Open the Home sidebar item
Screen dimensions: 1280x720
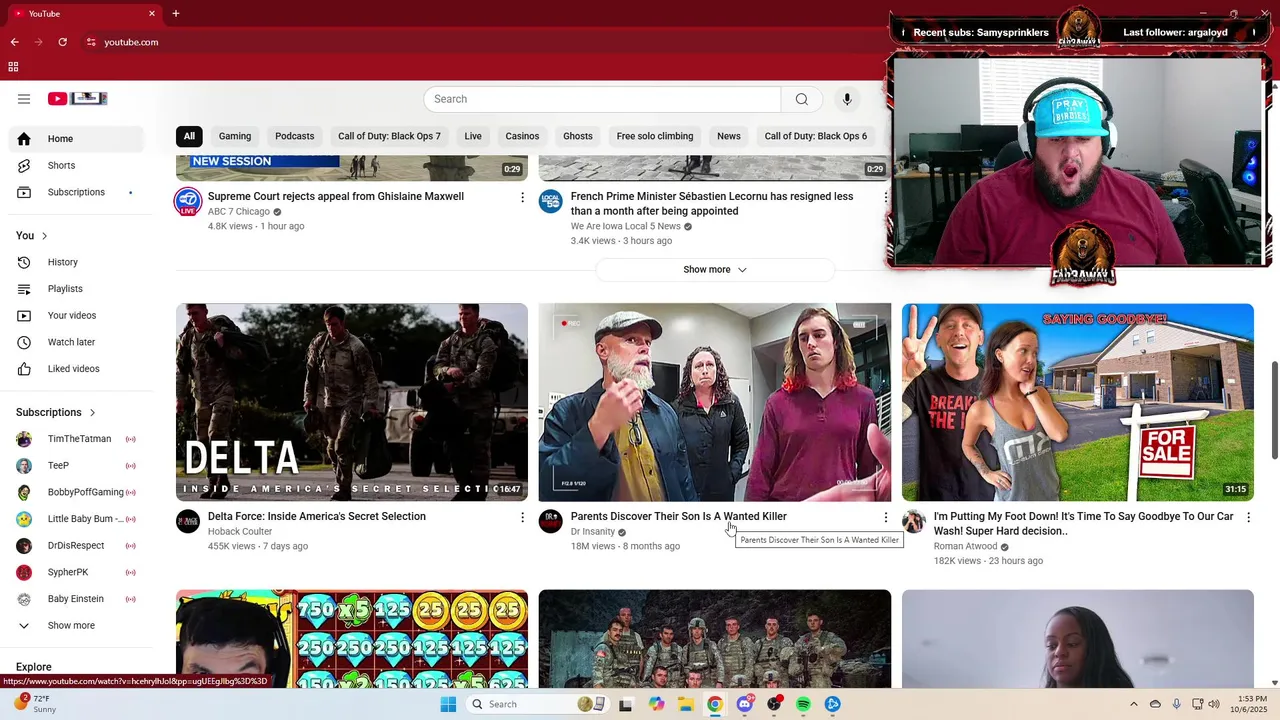[x=76, y=139]
